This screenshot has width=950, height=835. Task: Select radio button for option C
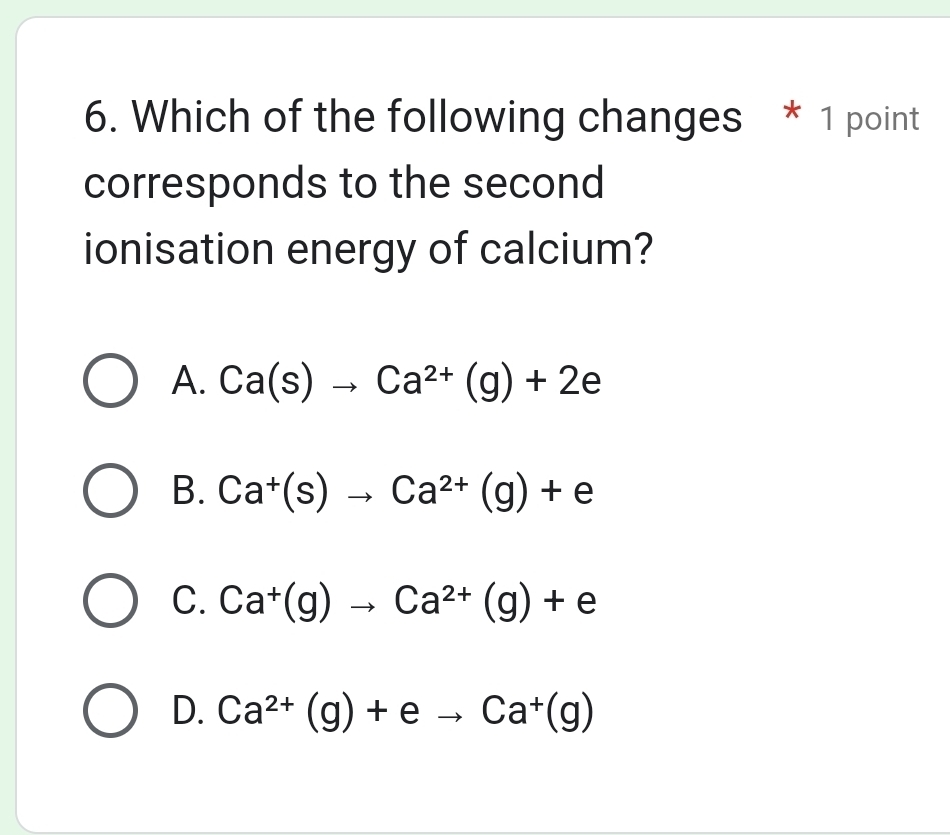pyautogui.click(x=110, y=603)
